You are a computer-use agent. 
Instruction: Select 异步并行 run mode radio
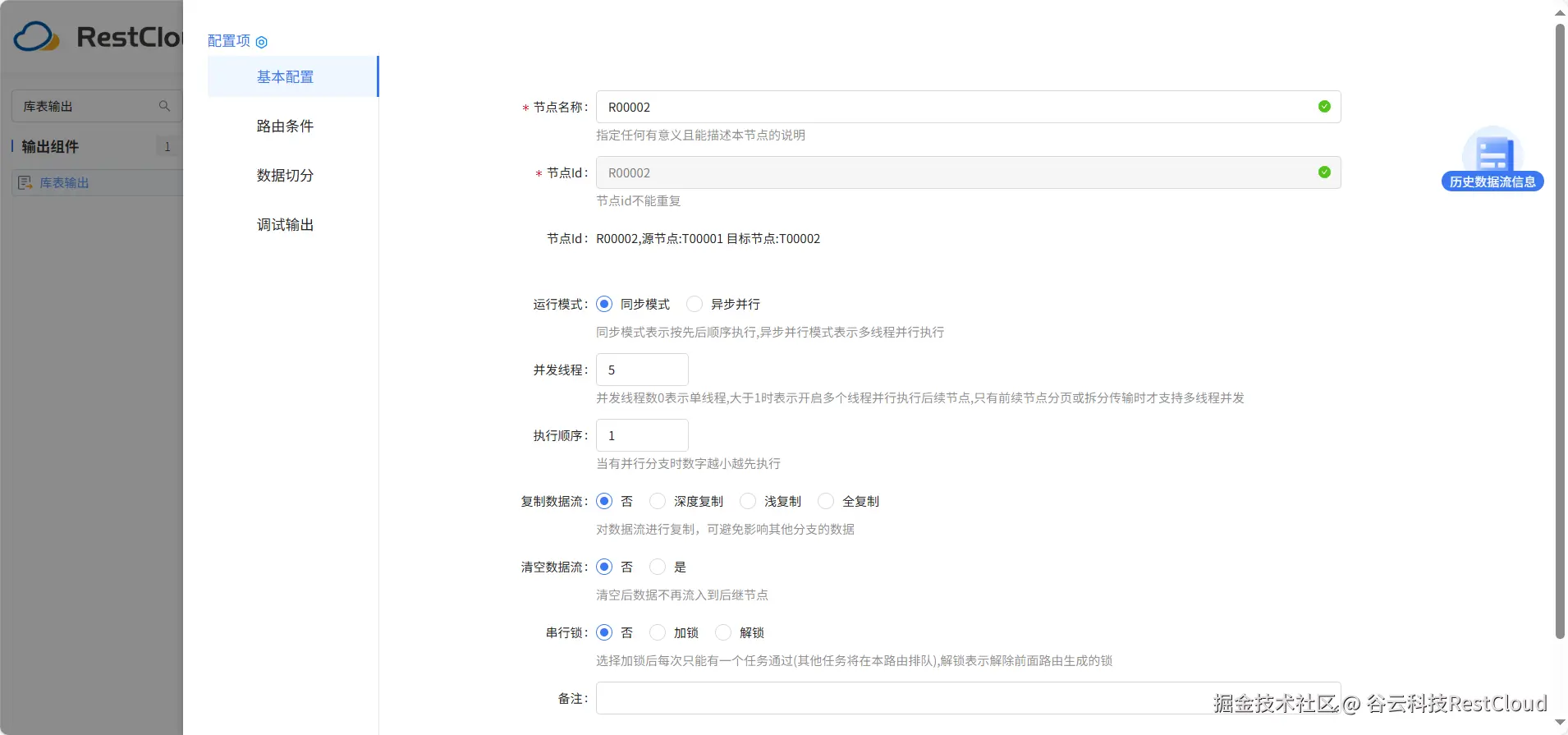695,304
